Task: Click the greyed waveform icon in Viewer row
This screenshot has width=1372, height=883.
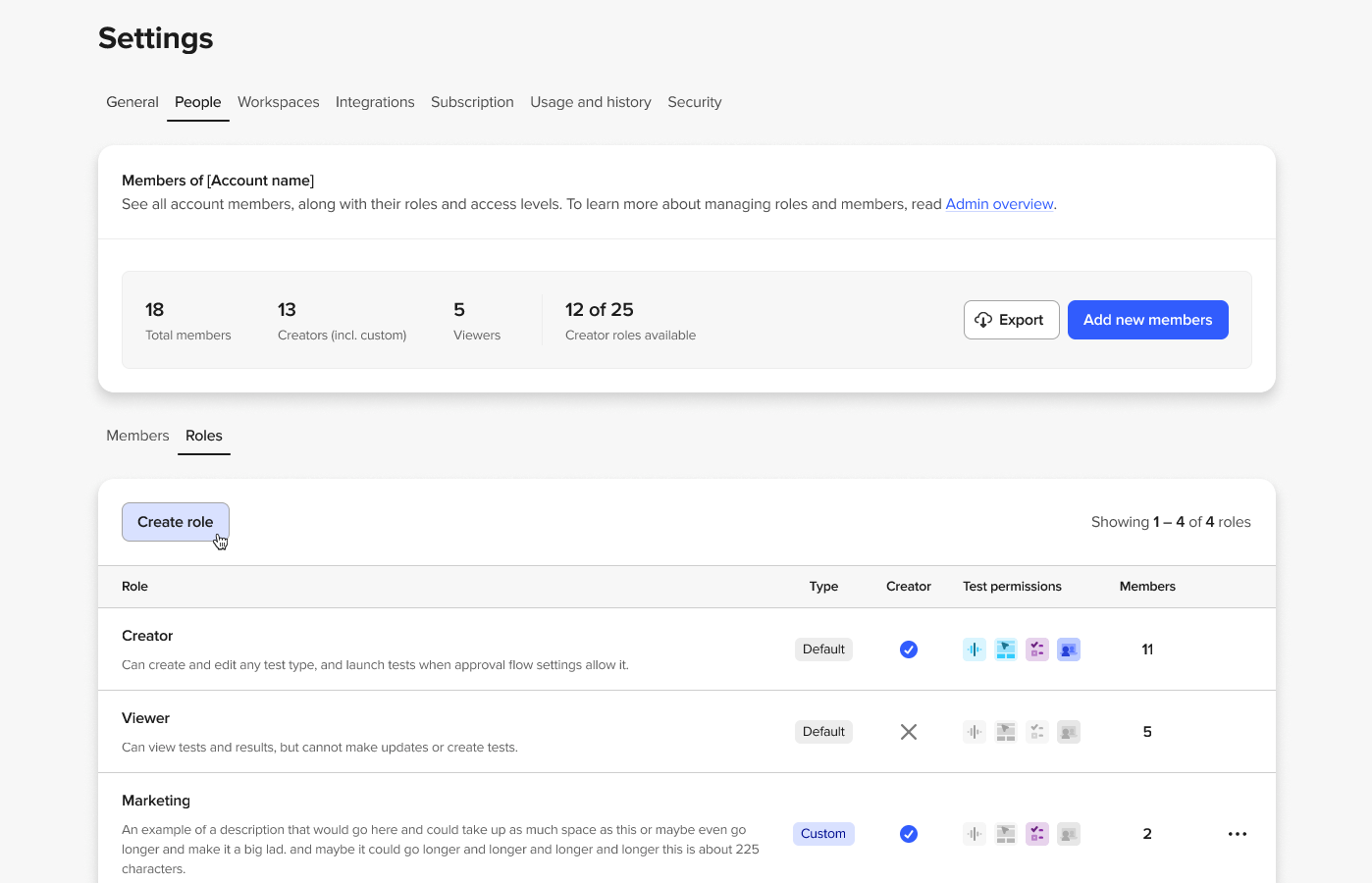Action: [974, 732]
